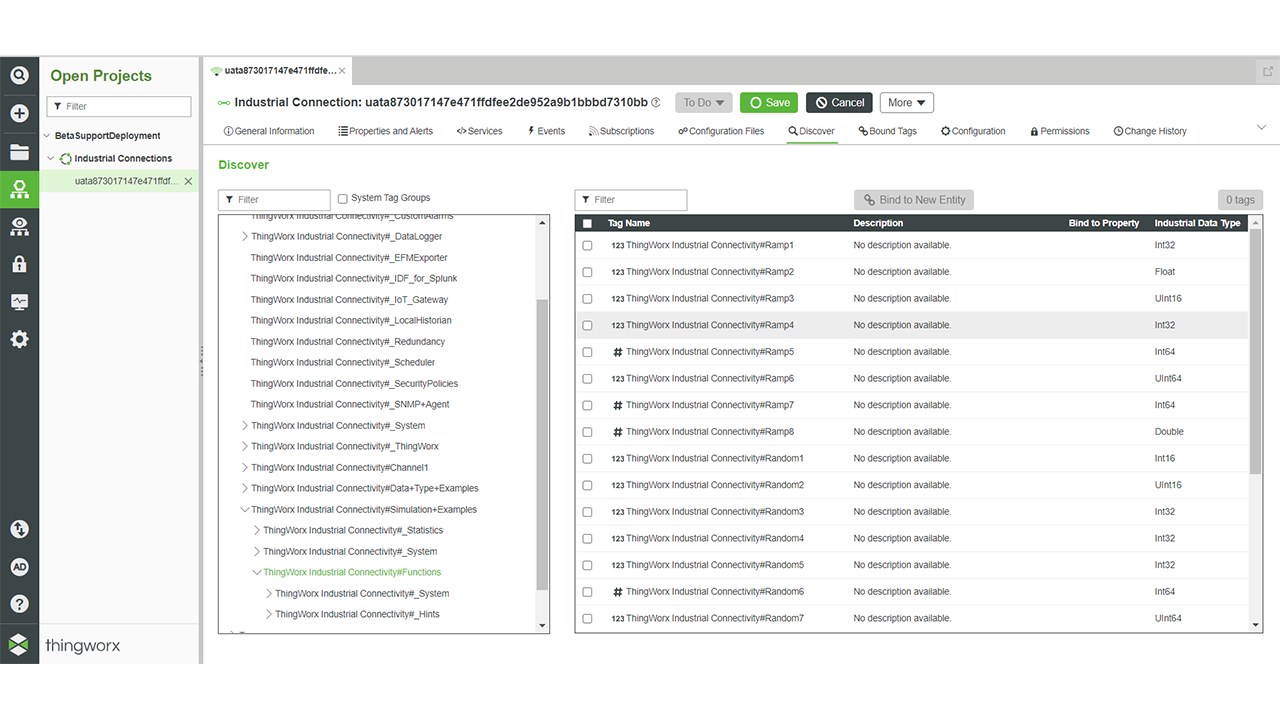
Task: Open the General Information tab
Action: point(269,131)
